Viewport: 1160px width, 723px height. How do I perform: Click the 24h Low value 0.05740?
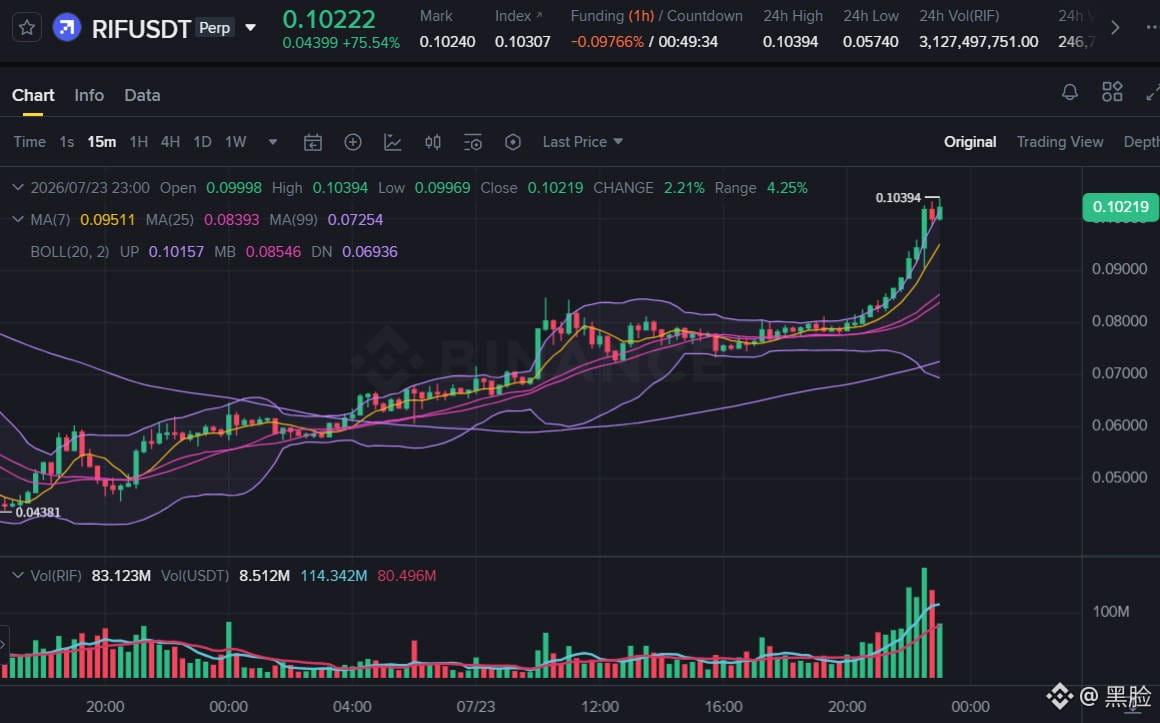871,42
